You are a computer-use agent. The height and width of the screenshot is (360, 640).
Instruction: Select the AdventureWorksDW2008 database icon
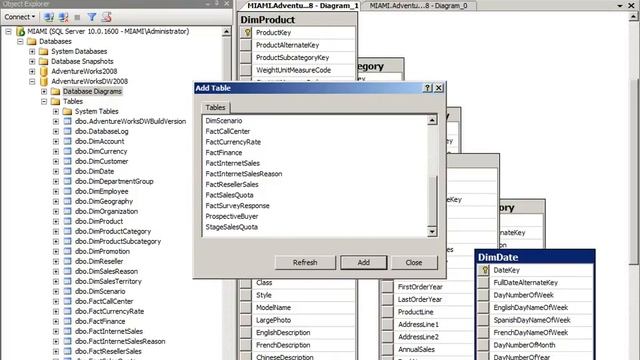(x=44, y=81)
